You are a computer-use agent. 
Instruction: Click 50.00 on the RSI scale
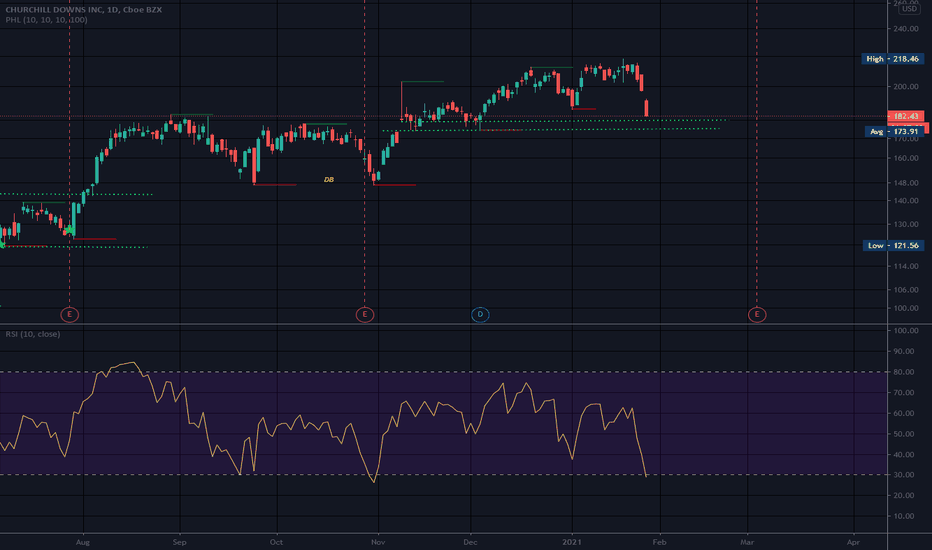pyautogui.click(x=903, y=434)
